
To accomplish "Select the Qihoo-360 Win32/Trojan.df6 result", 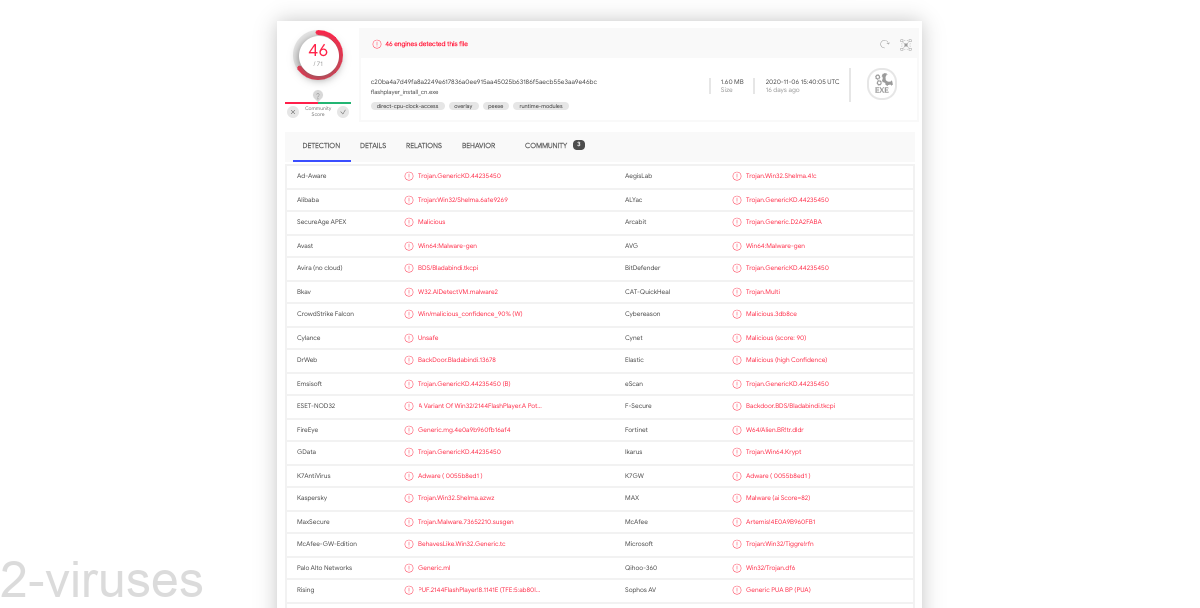I will [x=771, y=568].
